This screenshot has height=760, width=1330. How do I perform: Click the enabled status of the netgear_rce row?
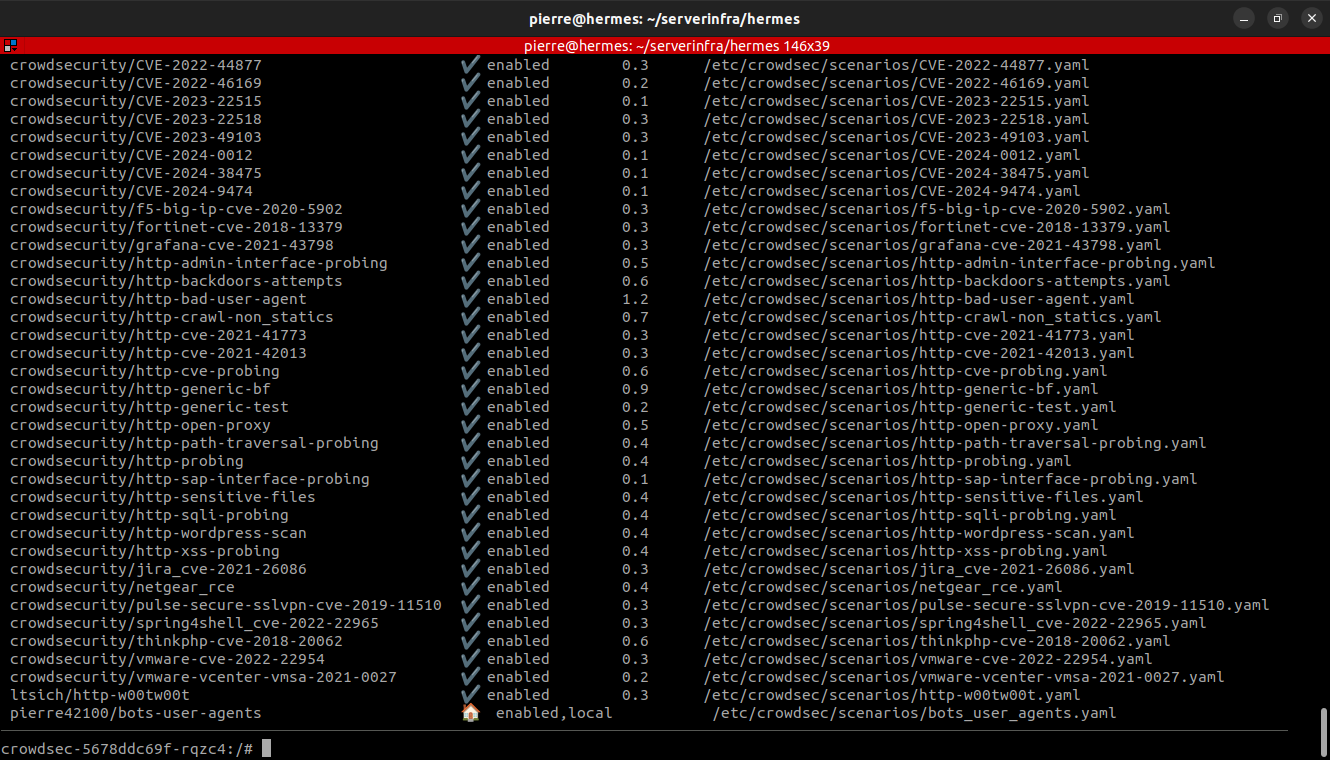click(518, 587)
